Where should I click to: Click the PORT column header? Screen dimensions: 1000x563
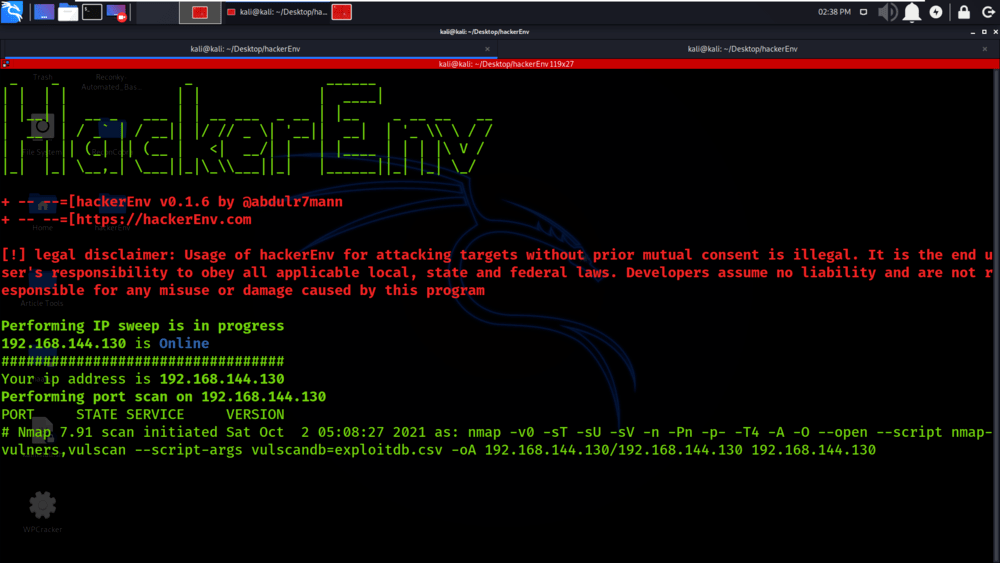pos(18,414)
